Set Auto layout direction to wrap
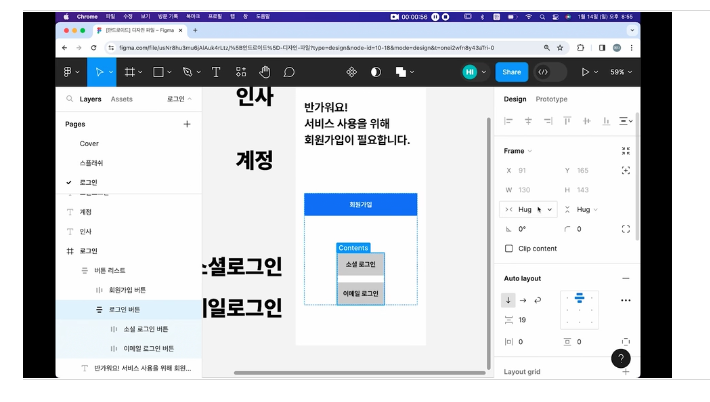The width and height of the screenshot is (710, 402). click(537, 300)
